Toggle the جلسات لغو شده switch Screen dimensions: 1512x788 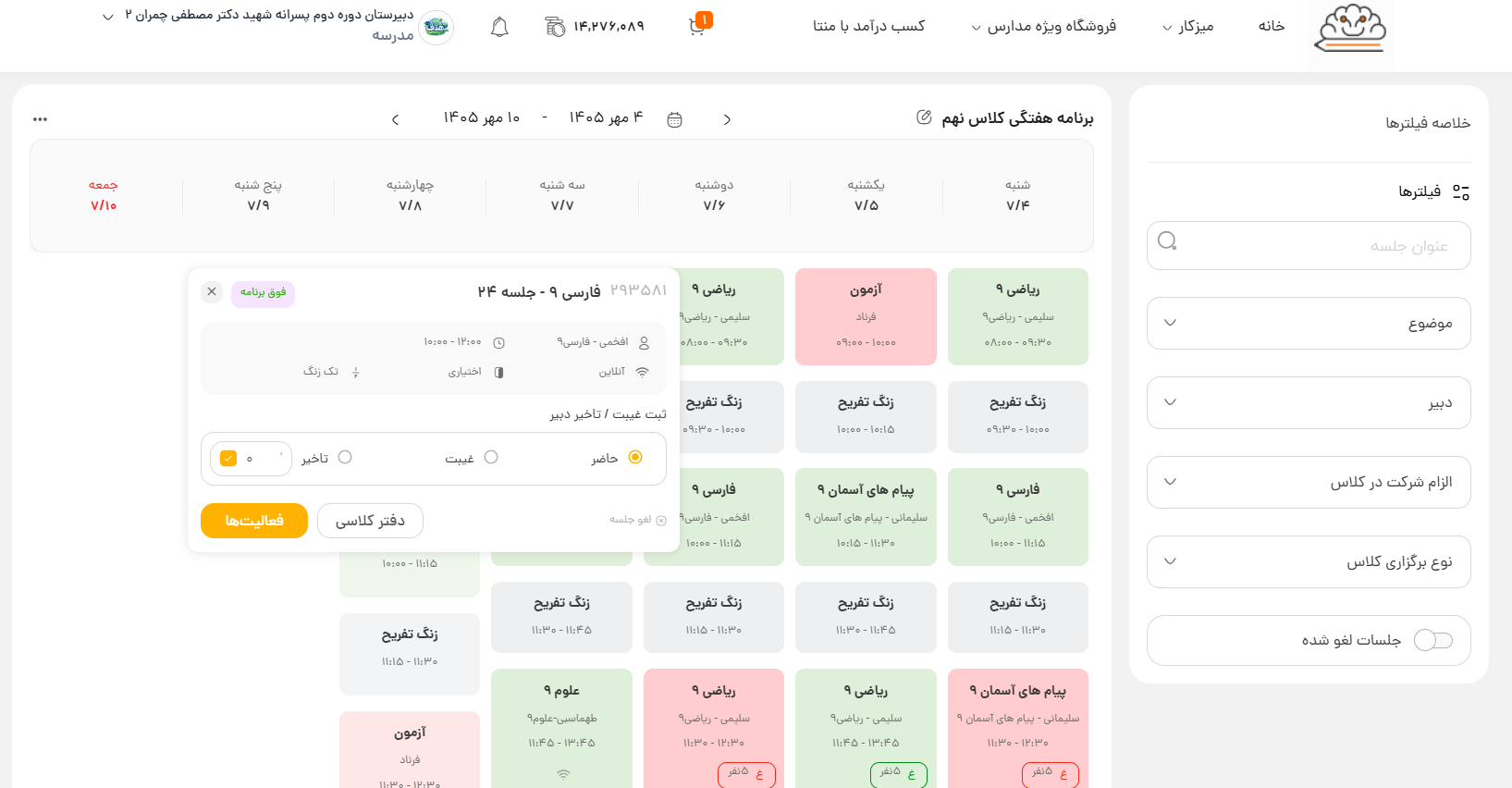[x=1433, y=640]
